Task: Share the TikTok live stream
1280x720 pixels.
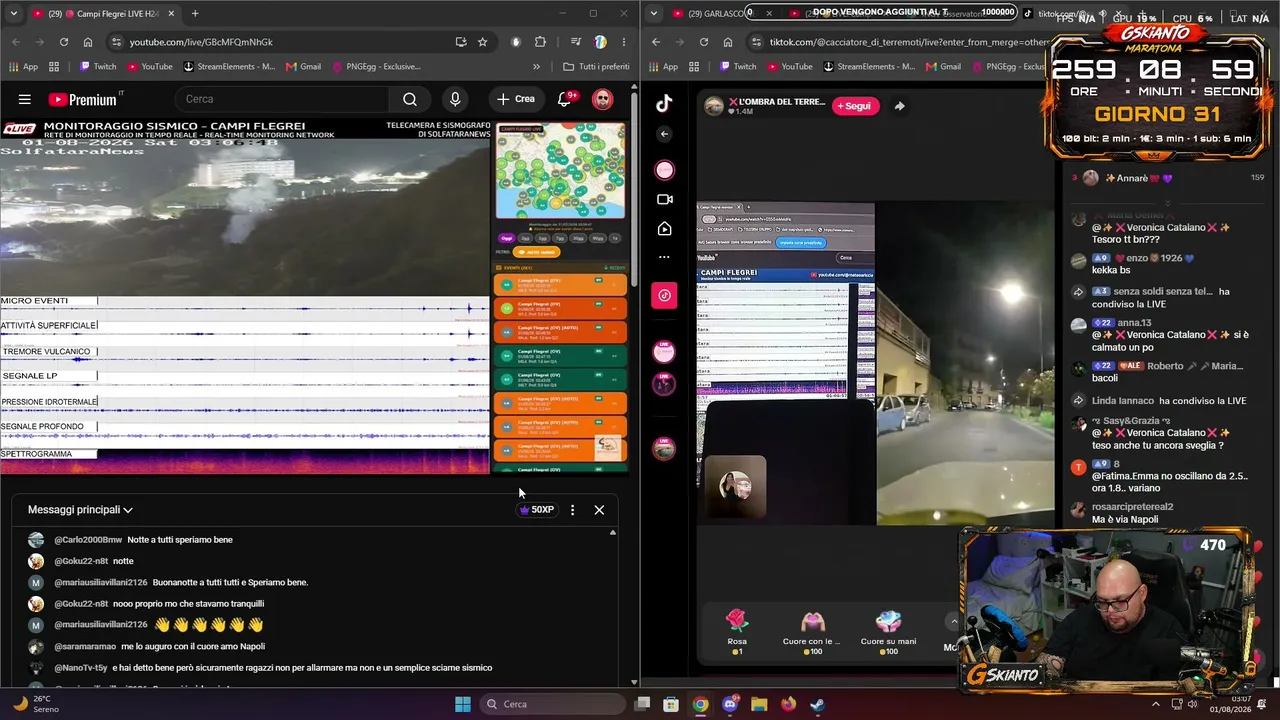Action: point(899,106)
